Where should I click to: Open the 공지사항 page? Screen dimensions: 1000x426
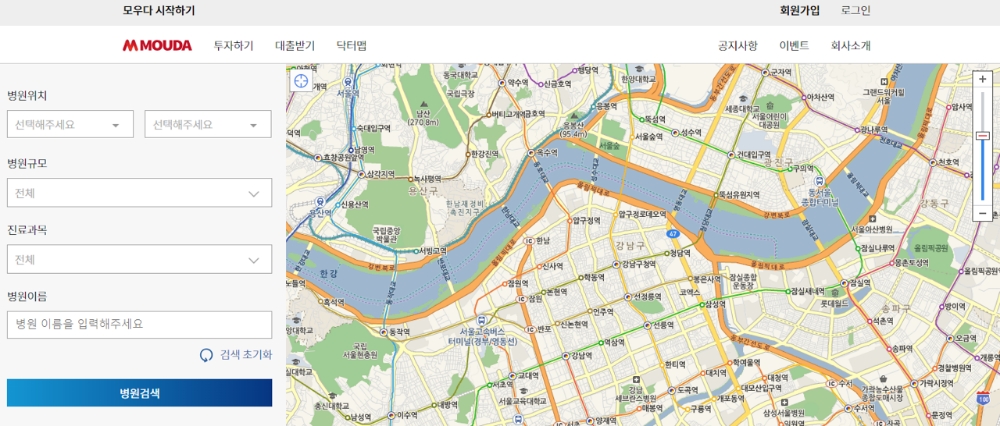pos(738,46)
